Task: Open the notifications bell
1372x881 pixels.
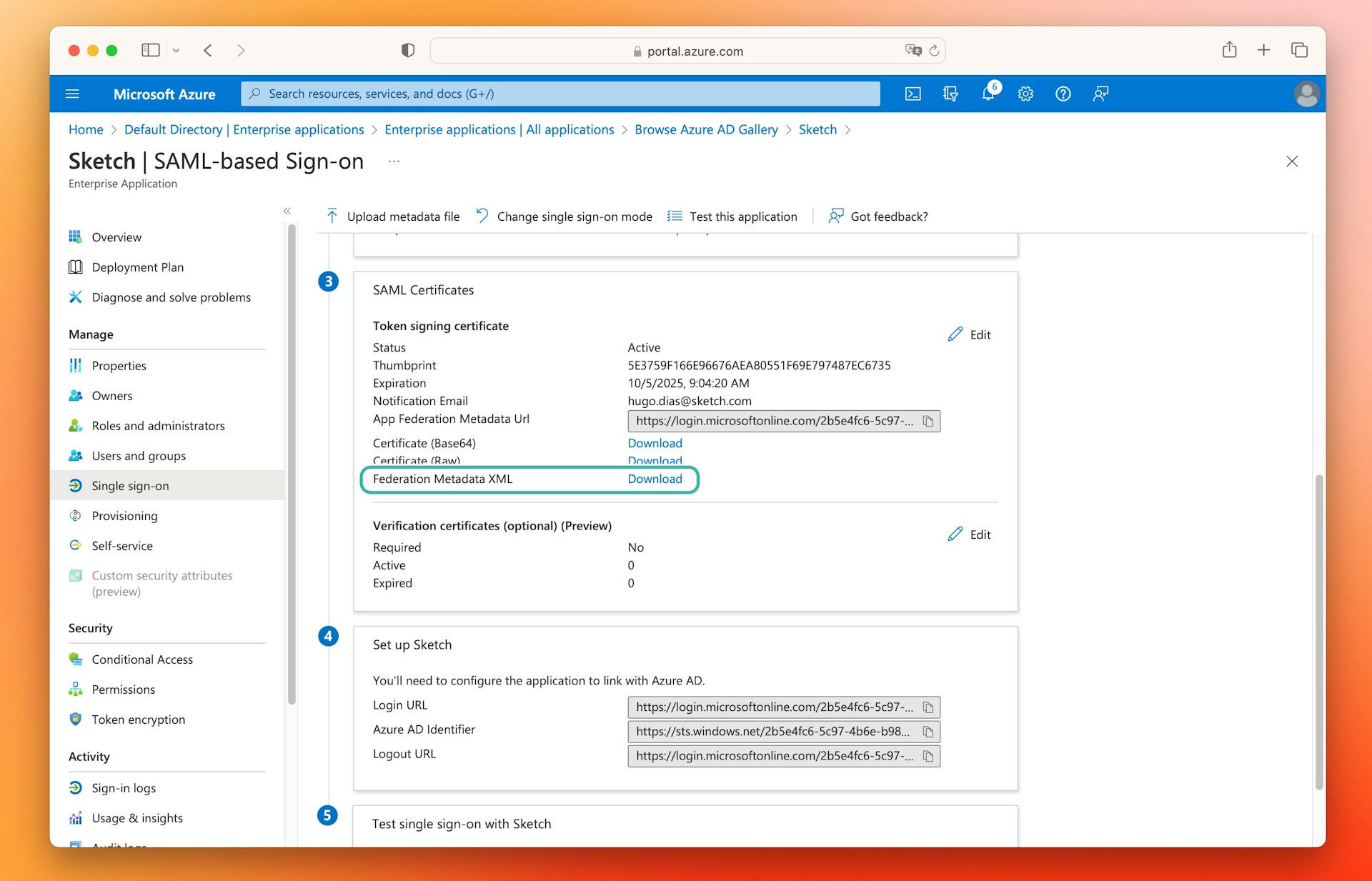Action: 988,94
